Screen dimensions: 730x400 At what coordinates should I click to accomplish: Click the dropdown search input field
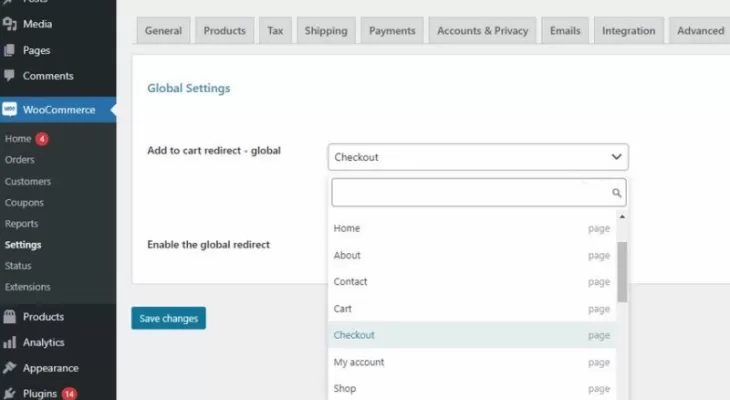[x=479, y=192]
